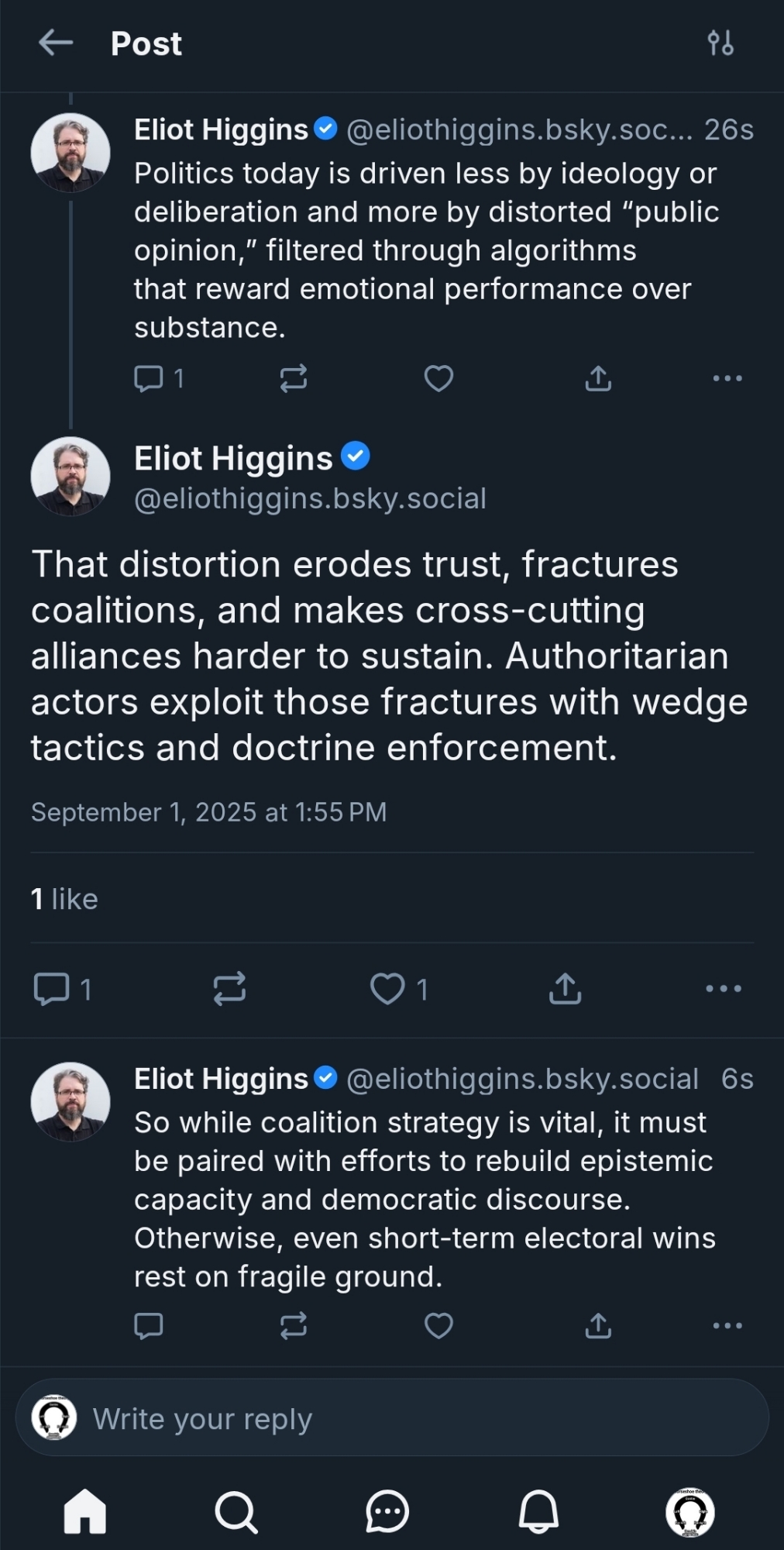Reply to the 'Politics today' post
This screenshot has width=784, height=1550.
click(x=149, y=378)
